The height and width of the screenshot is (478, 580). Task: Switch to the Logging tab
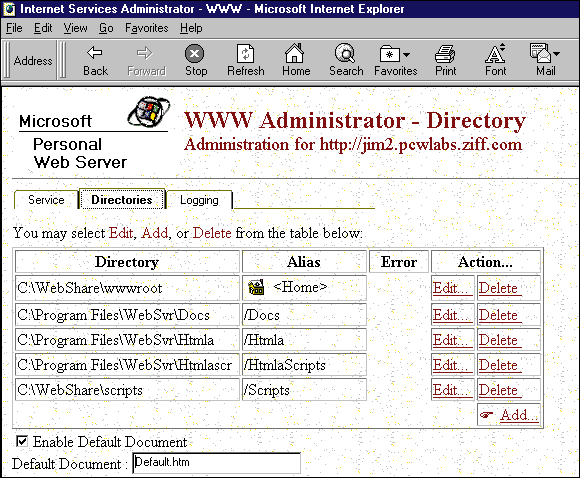coord(199,200)
